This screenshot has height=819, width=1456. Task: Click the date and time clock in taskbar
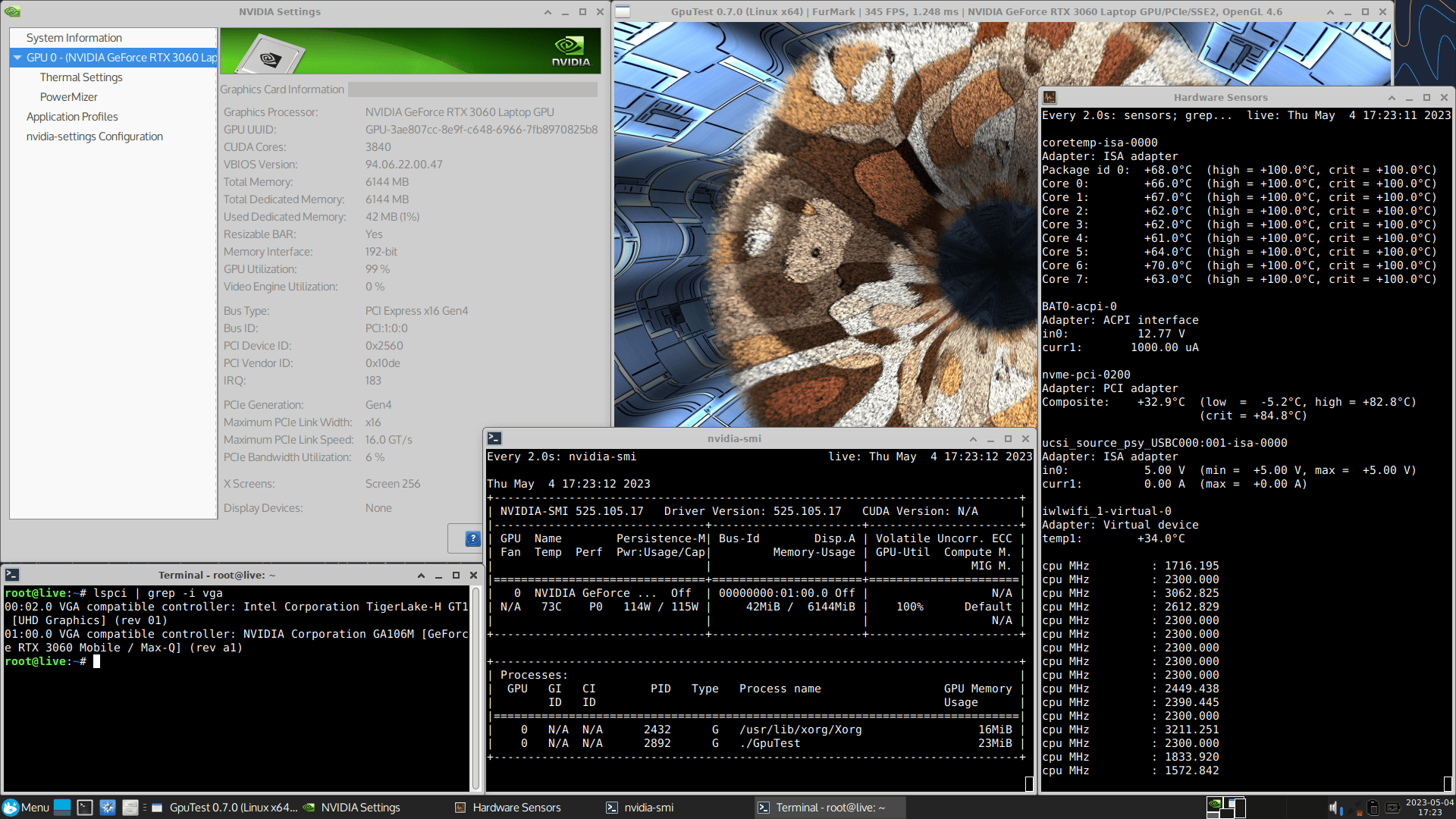(x=1429, y=808)
